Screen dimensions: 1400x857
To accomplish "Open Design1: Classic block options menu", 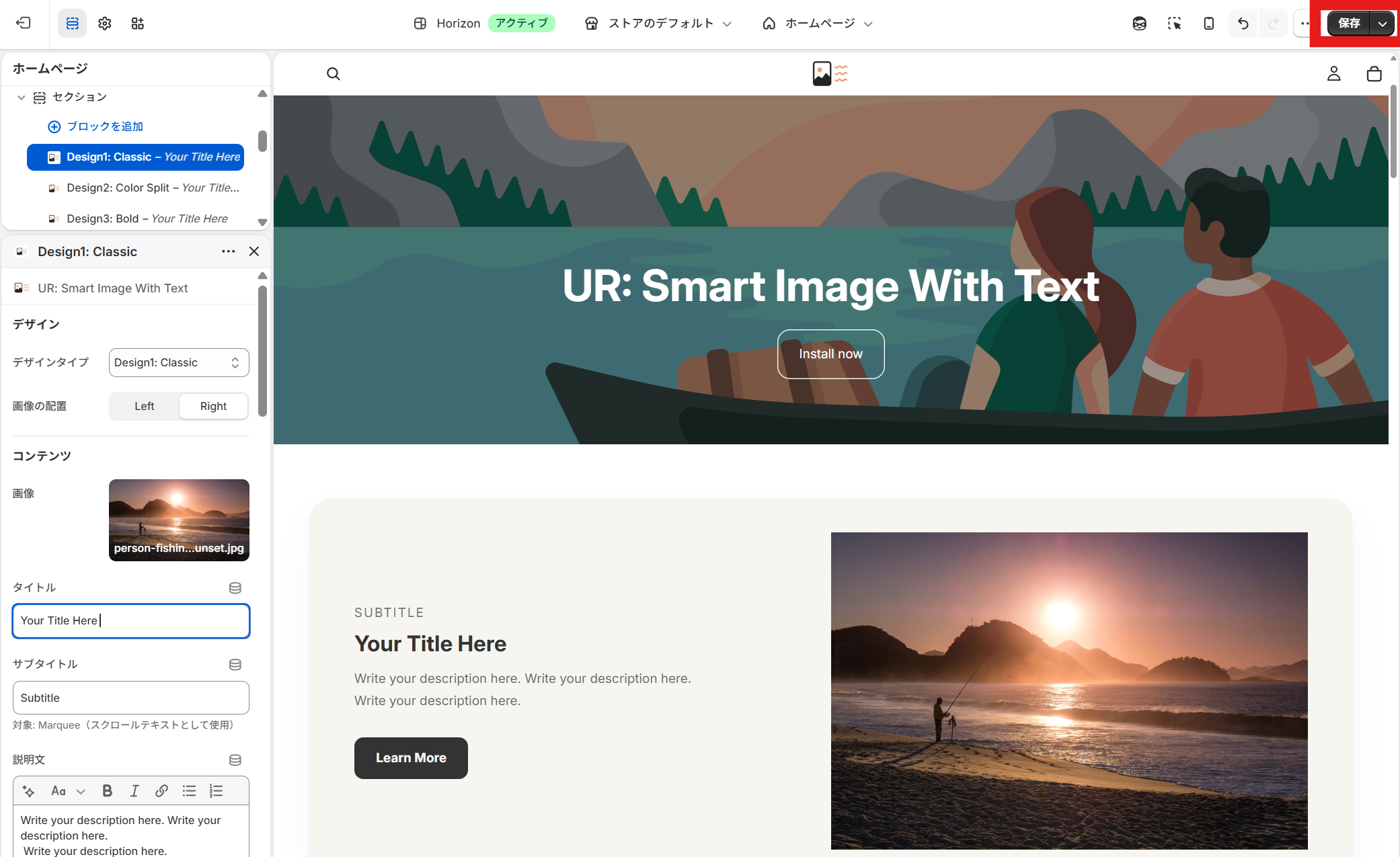I will 229,251.
